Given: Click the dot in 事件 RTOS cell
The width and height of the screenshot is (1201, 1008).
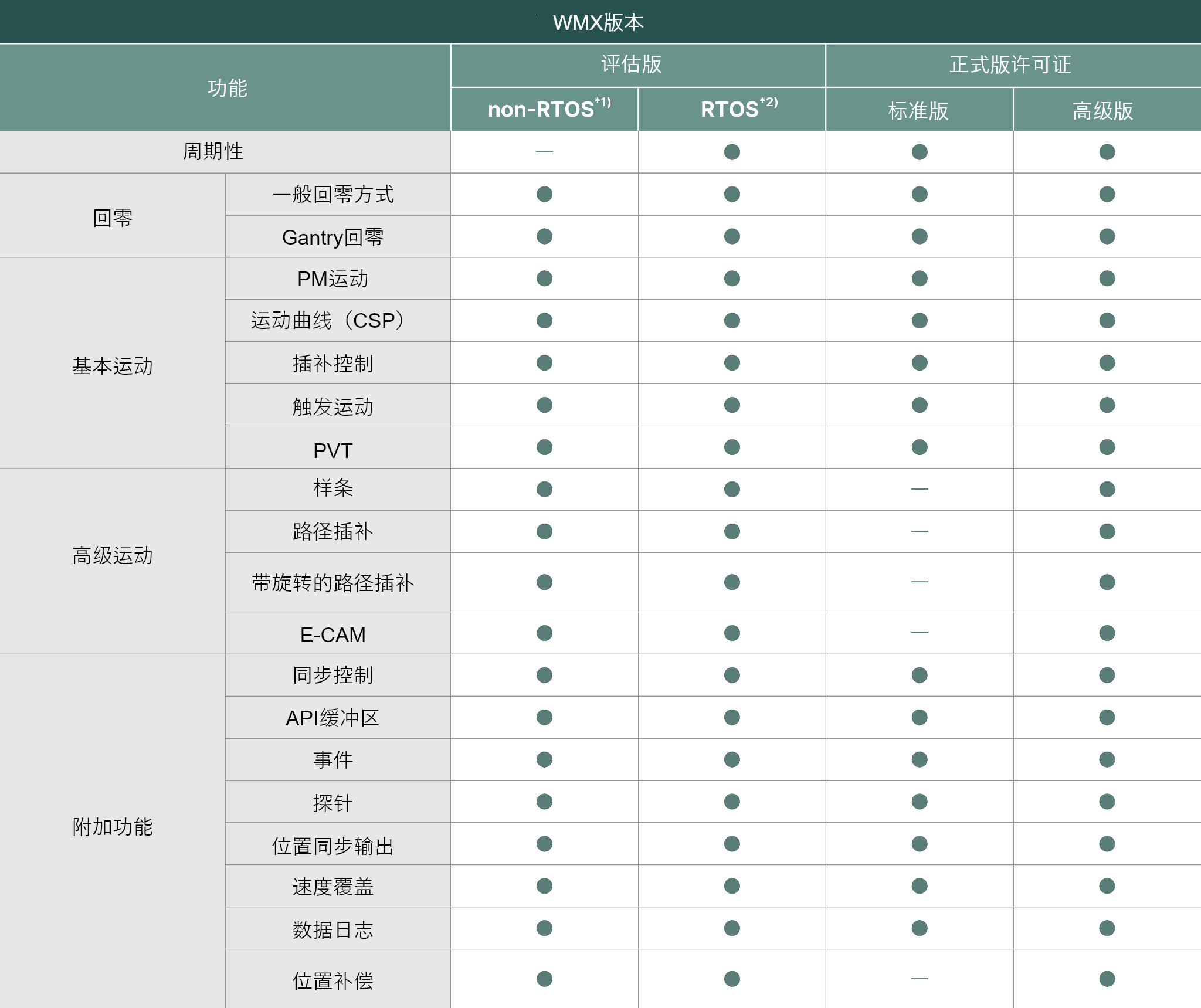Looking at the screenshot, I should (732, 759).
